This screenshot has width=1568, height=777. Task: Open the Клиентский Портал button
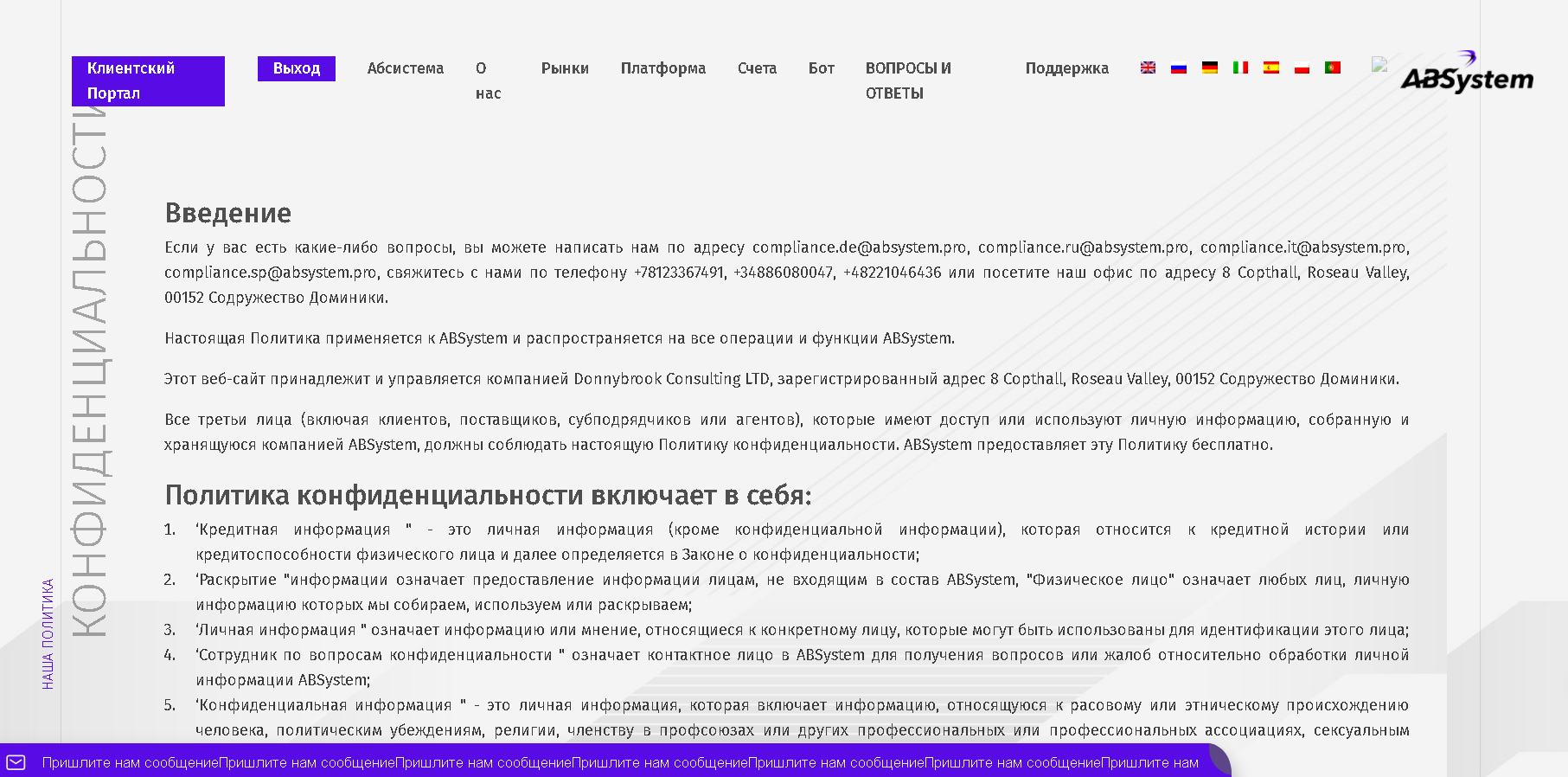(x=148, y=81)
